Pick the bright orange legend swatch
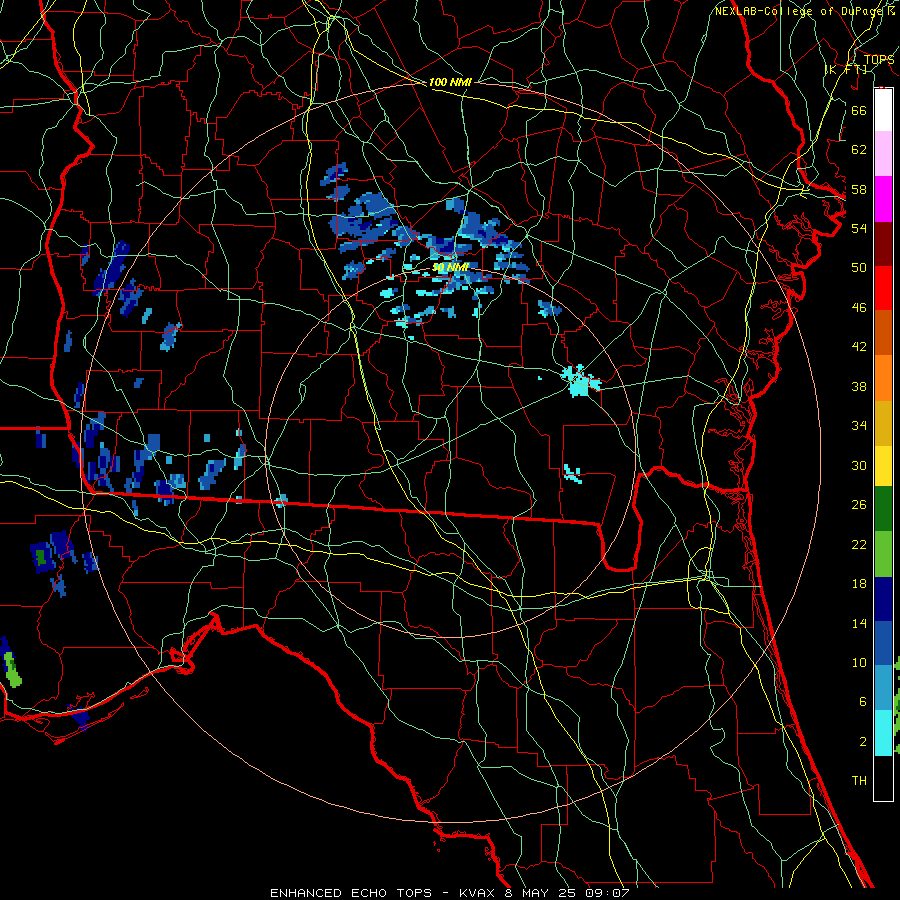 883,378
